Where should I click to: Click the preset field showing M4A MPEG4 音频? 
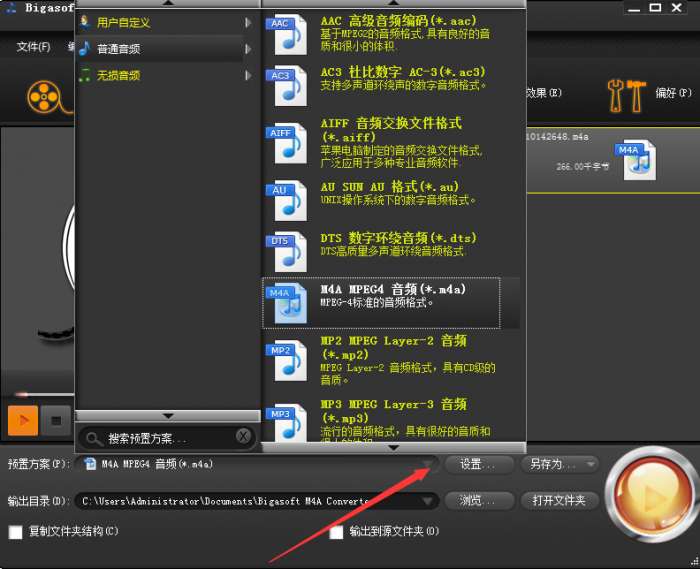[x=257, y=465]
